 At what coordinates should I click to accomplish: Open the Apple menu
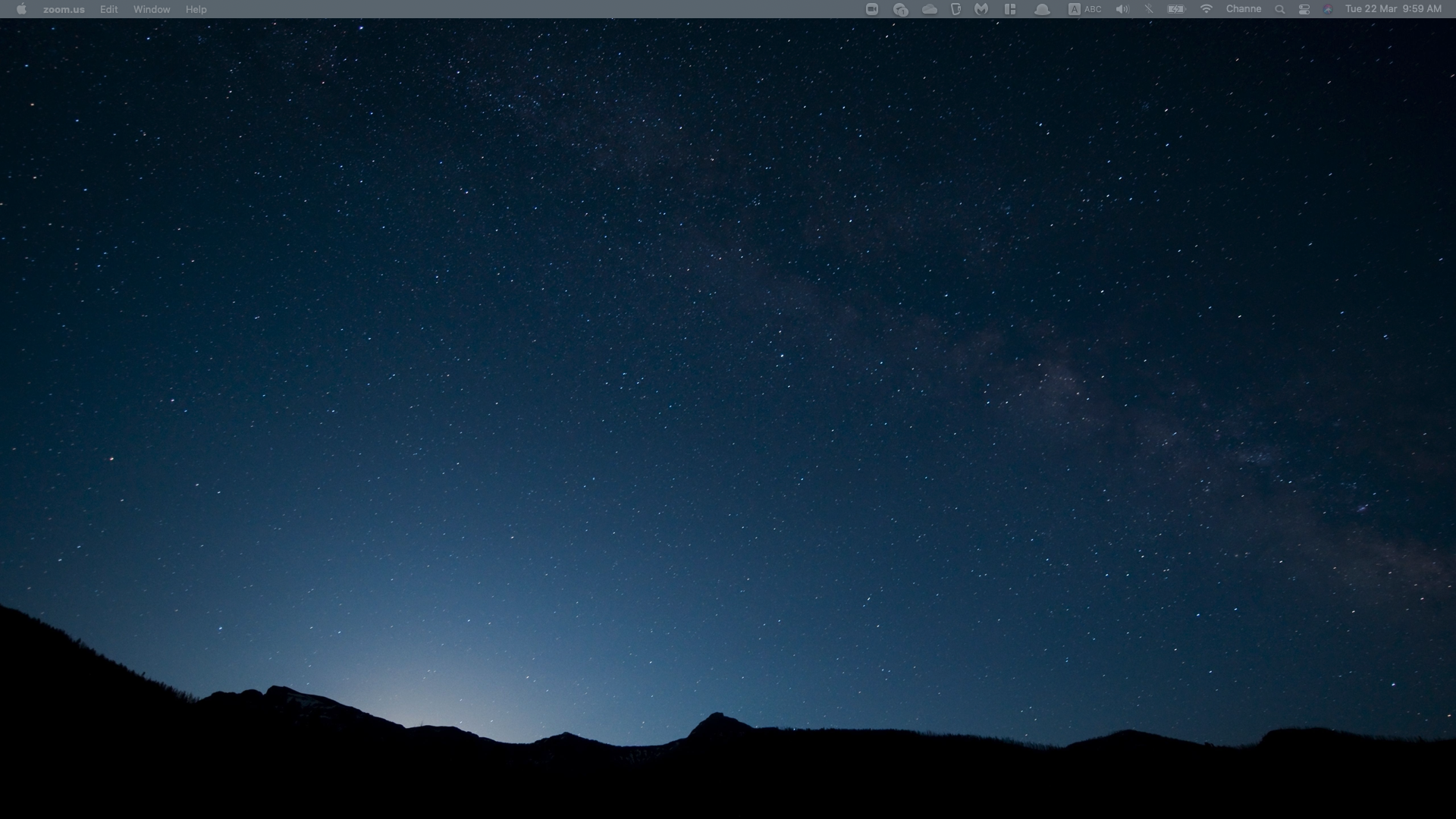(x=21, y=9)
